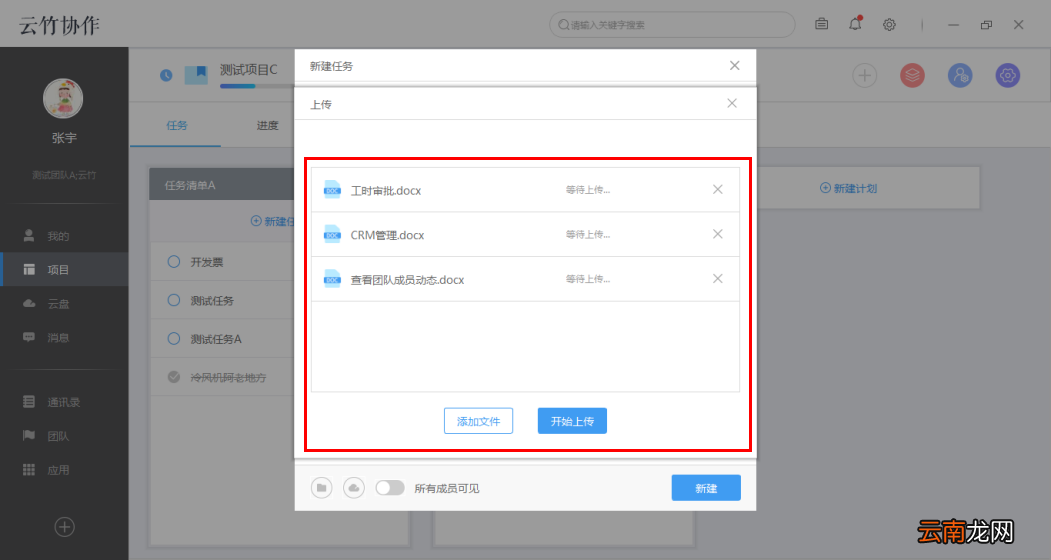Open the 通讯录 sidebar section
1051x560 pixels.
click(x=64, y=402)
